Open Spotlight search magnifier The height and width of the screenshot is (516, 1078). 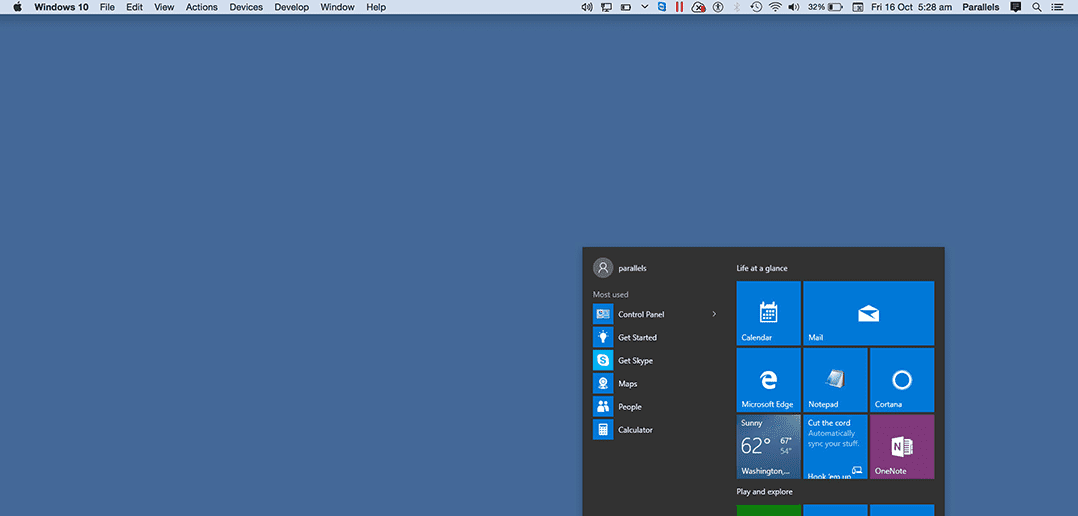tap(1037, 7)
